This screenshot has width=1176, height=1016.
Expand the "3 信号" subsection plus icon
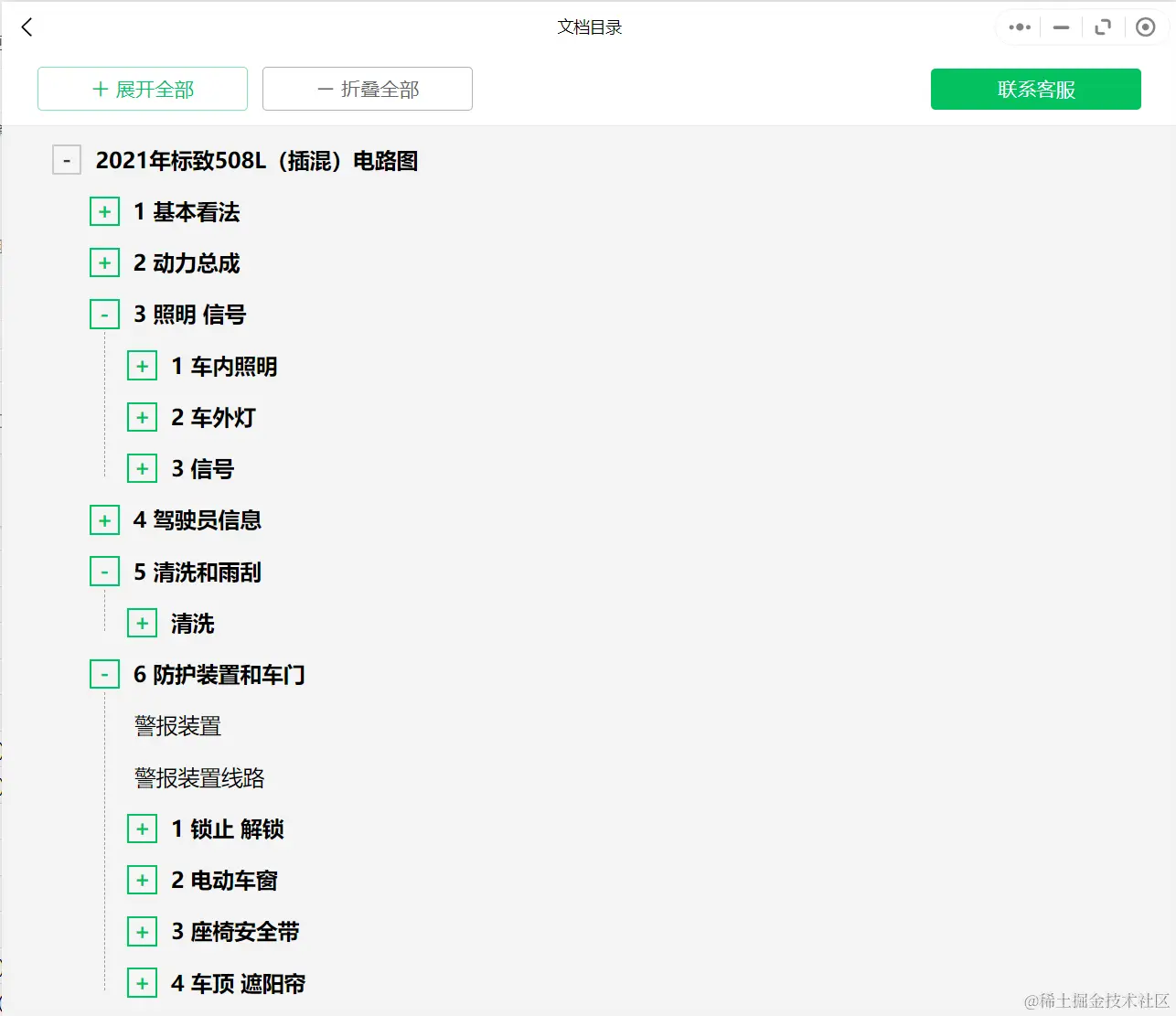[143, 467]
